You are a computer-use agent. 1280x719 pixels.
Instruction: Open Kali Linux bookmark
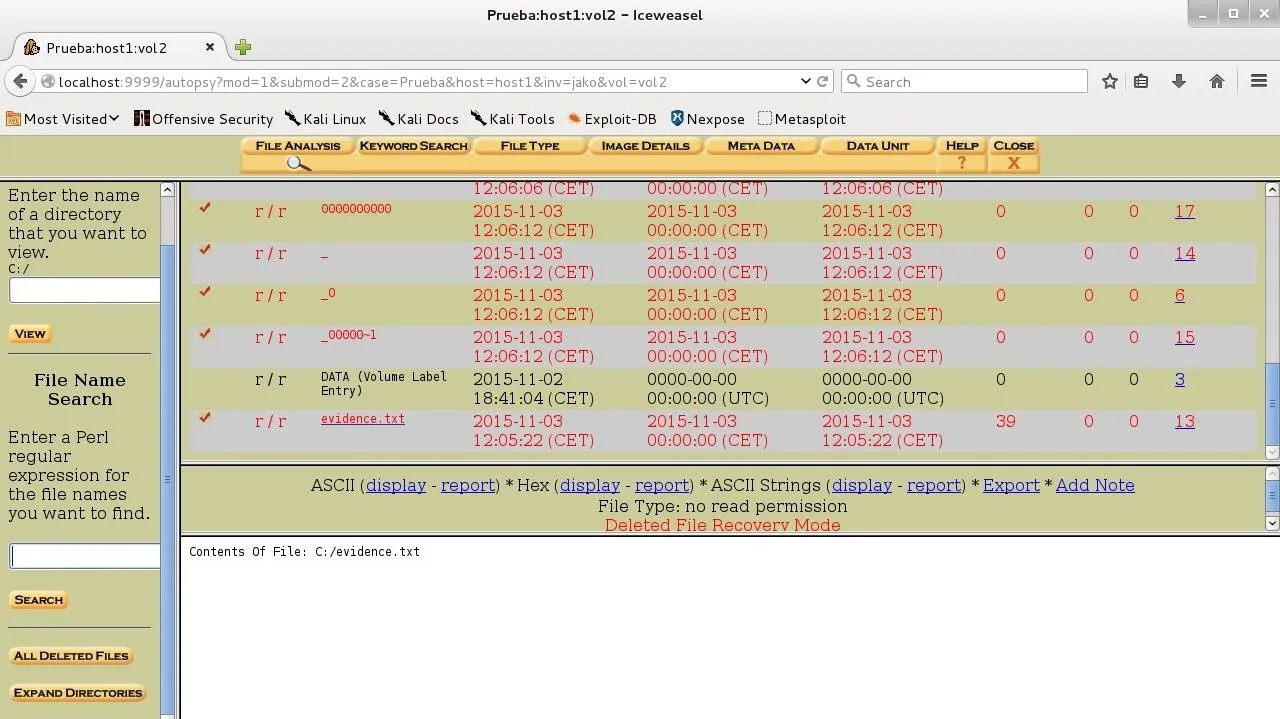click(x=325, y=118)
